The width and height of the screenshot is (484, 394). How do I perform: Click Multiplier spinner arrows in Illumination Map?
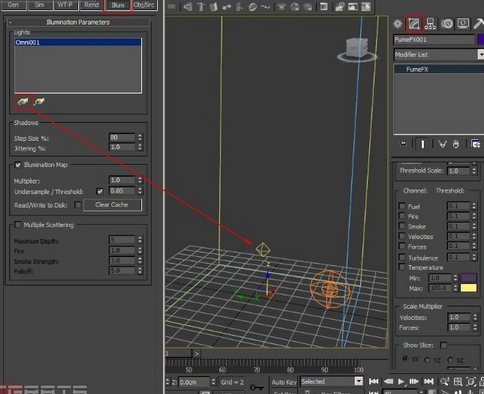click(x=140, y=180)
